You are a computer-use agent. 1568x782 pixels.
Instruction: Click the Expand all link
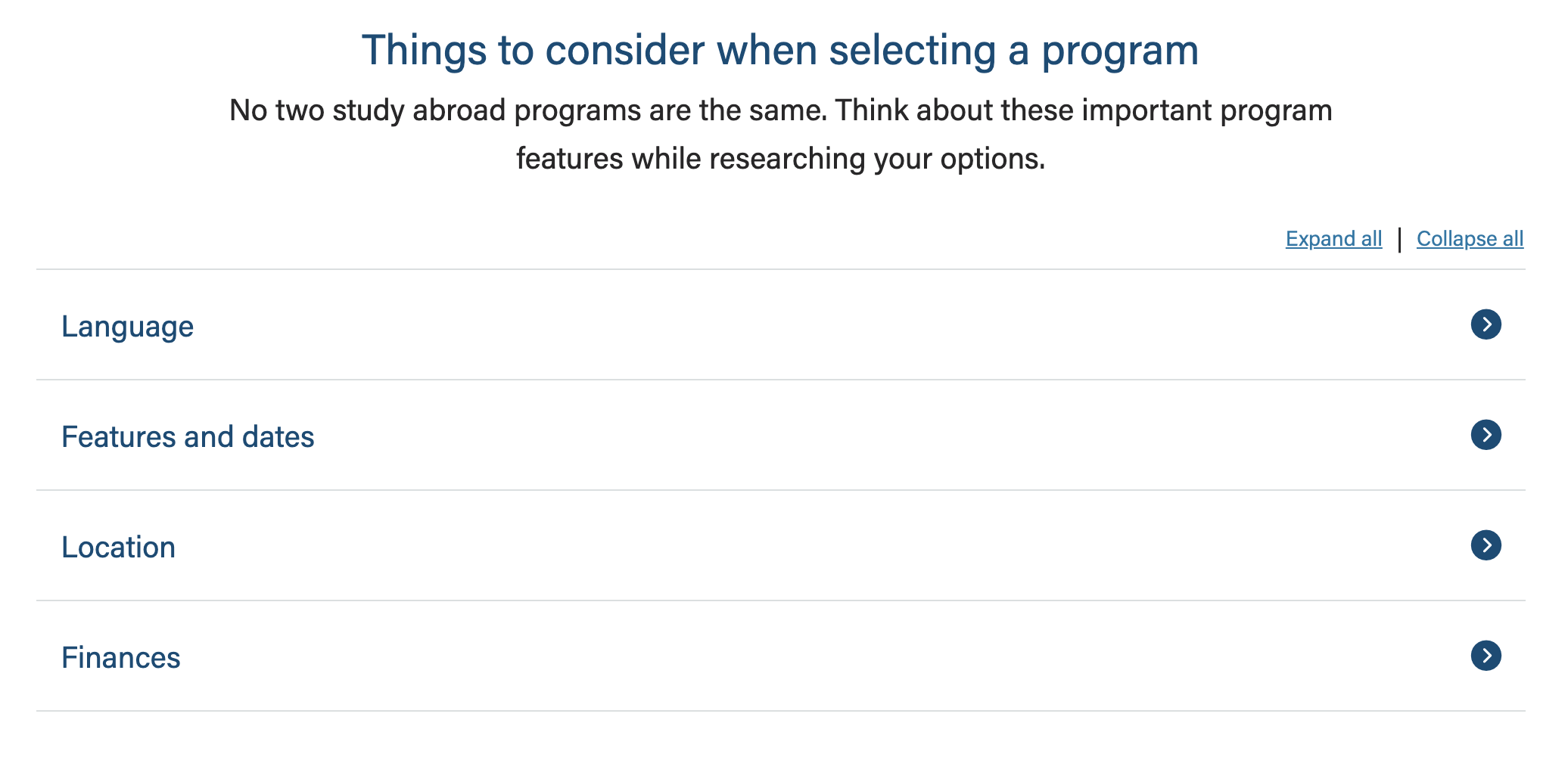[1333, 239]
